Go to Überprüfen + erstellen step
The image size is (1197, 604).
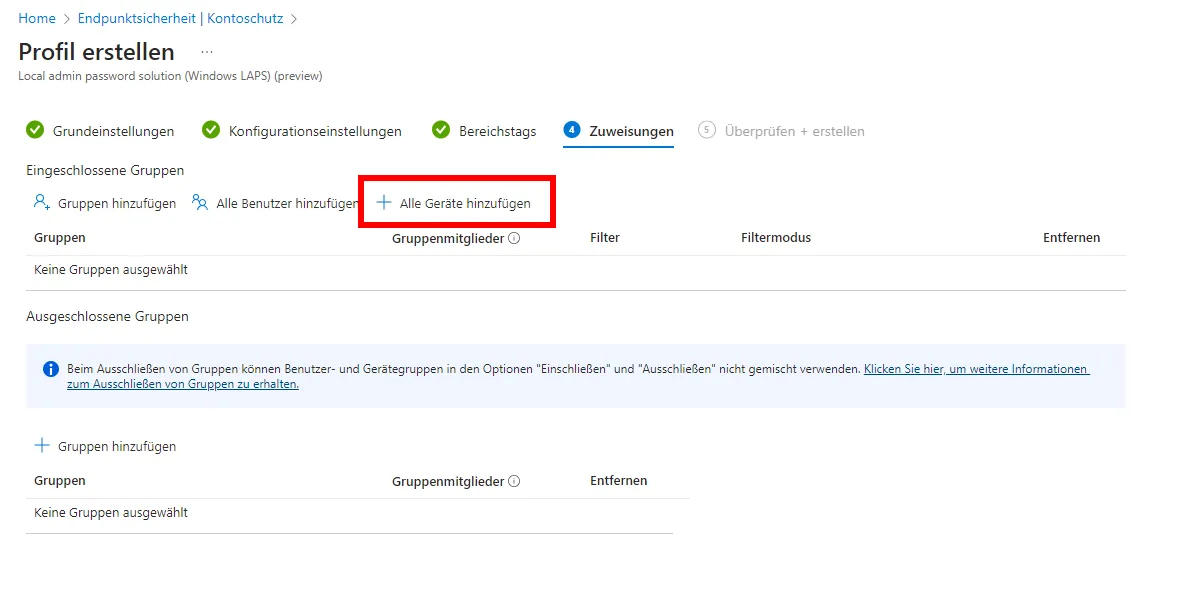click(x=794, y=131)
